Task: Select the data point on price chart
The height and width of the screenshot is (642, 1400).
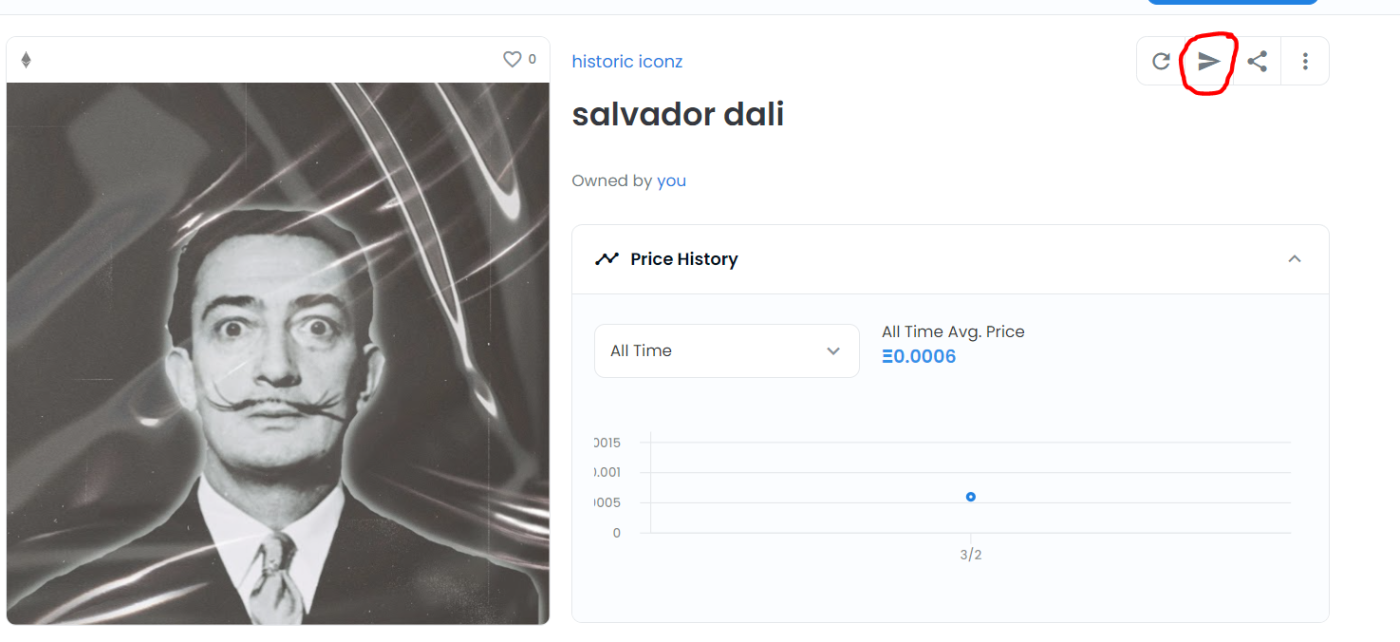Action: tap(970, 497)
